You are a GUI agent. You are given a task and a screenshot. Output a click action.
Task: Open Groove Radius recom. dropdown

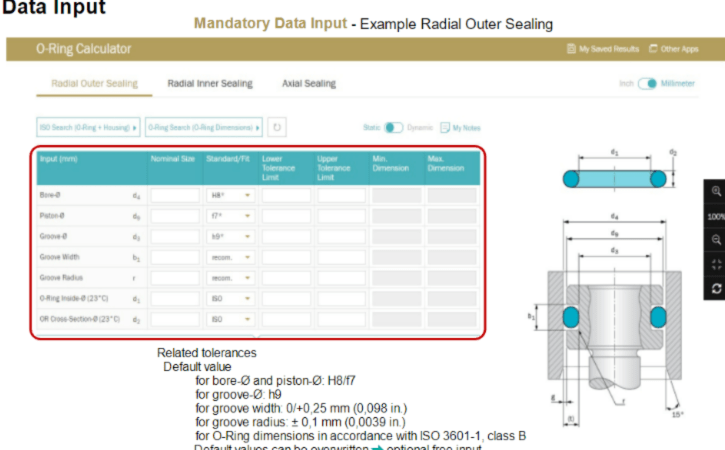point(230,278)
